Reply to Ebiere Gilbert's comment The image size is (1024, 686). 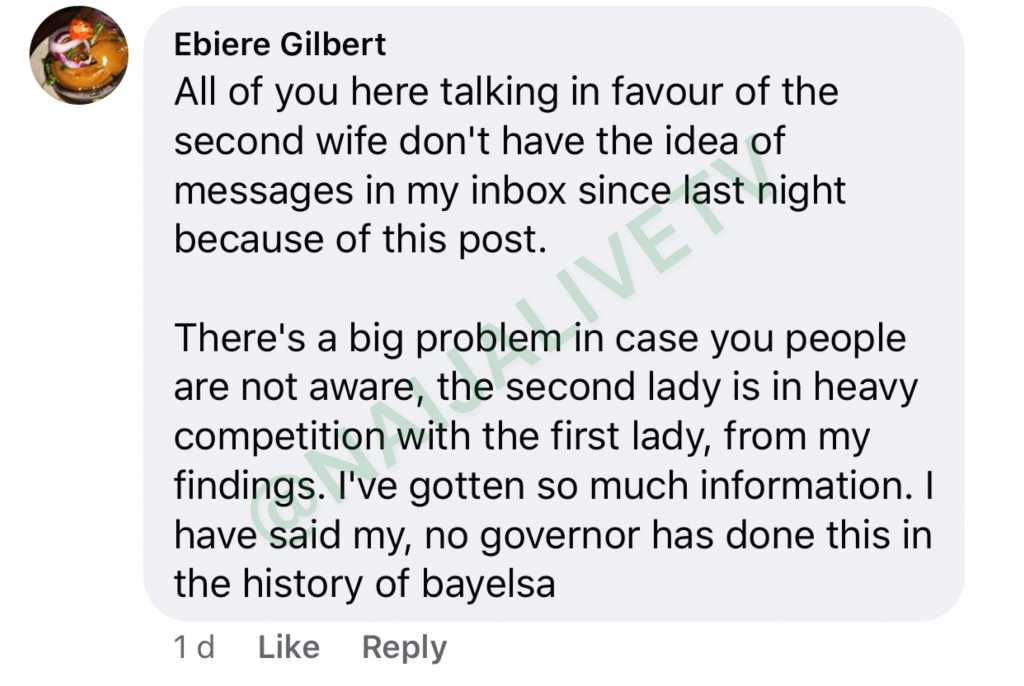click(404, 648)
